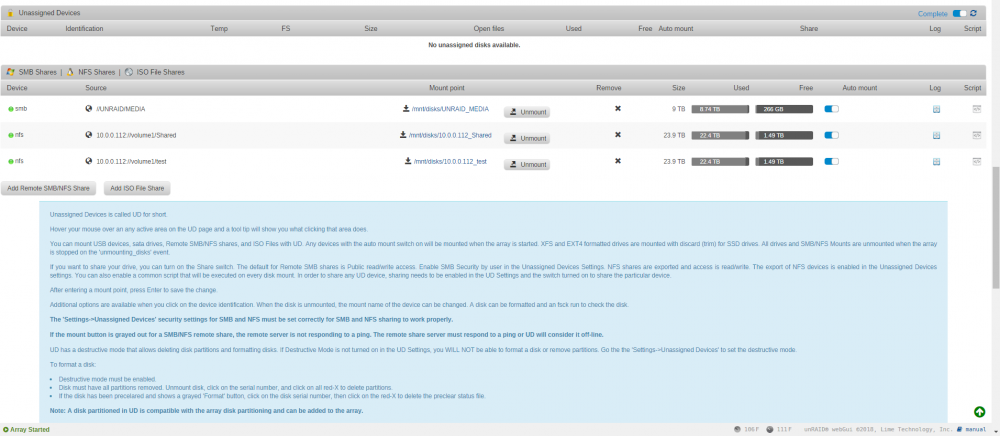1000x436 pixels.
Task: Click download icon before 10.0.0.112_Shared mount point
Action: tap(403, 134)
